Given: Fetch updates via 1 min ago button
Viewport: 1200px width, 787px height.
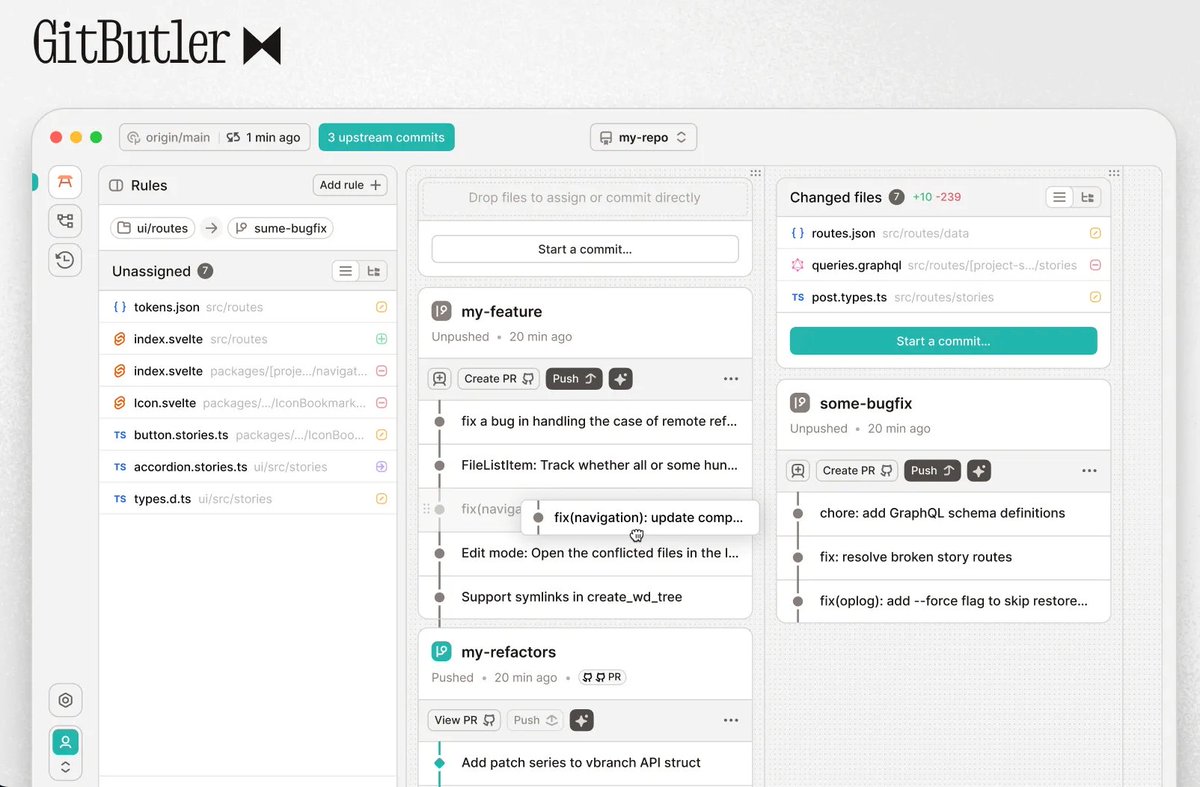Looking at the screenshot, I should pos(263,137).
